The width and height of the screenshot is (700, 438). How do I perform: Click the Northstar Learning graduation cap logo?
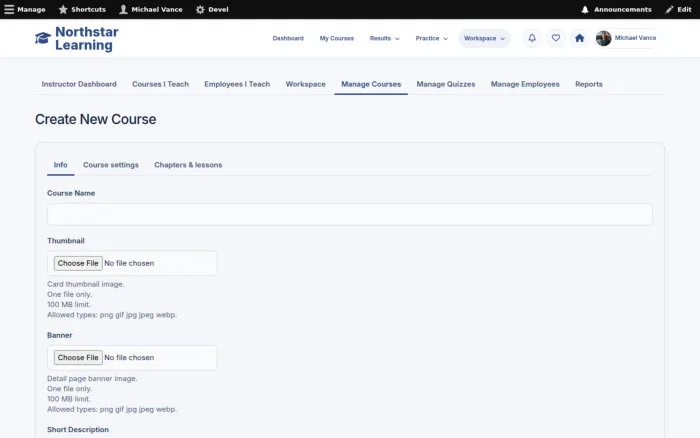tap(43, 38)
